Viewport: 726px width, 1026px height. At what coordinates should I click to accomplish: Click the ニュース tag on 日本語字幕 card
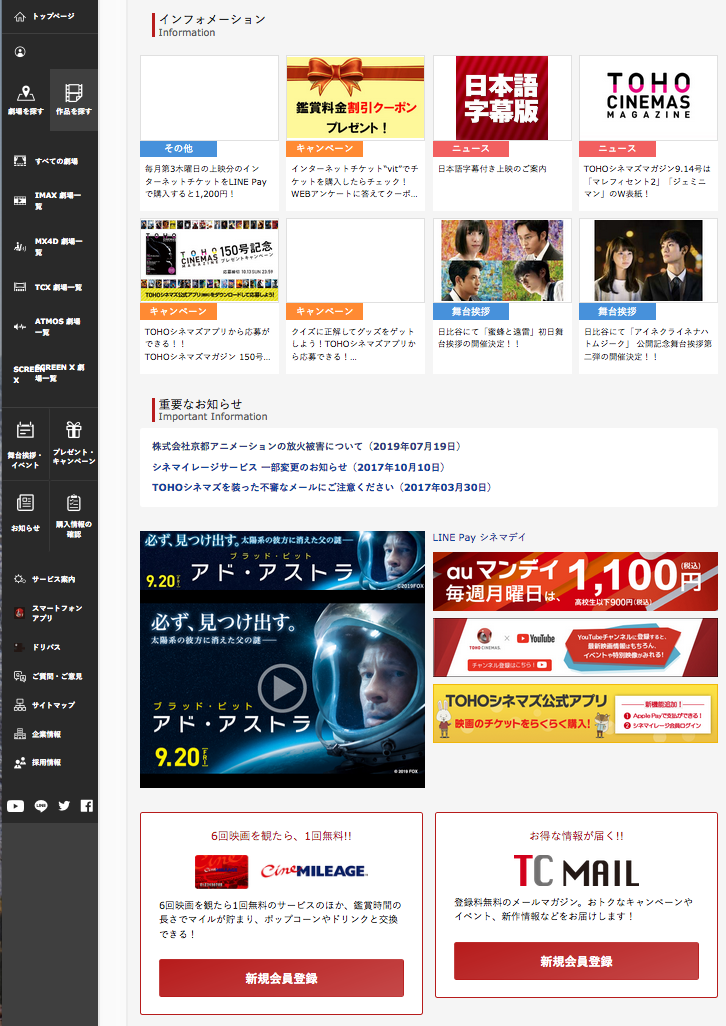pos(471,149)
